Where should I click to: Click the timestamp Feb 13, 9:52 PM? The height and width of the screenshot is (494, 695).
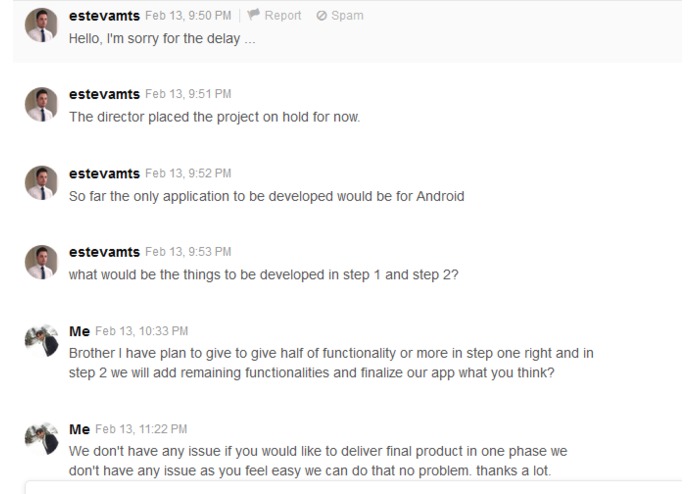[x=188, y=173]
